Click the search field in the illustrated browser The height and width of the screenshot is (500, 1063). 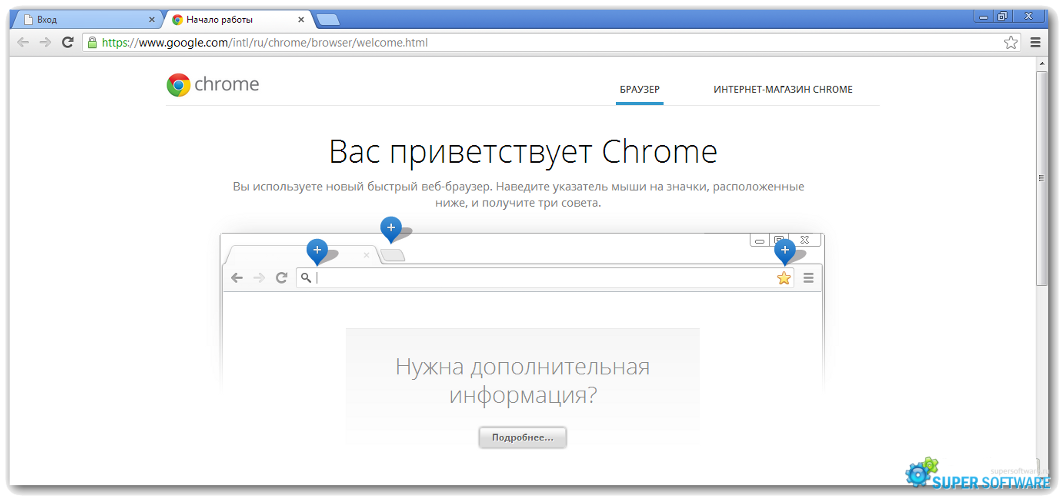pyautogui.click(x=545, y=278)
